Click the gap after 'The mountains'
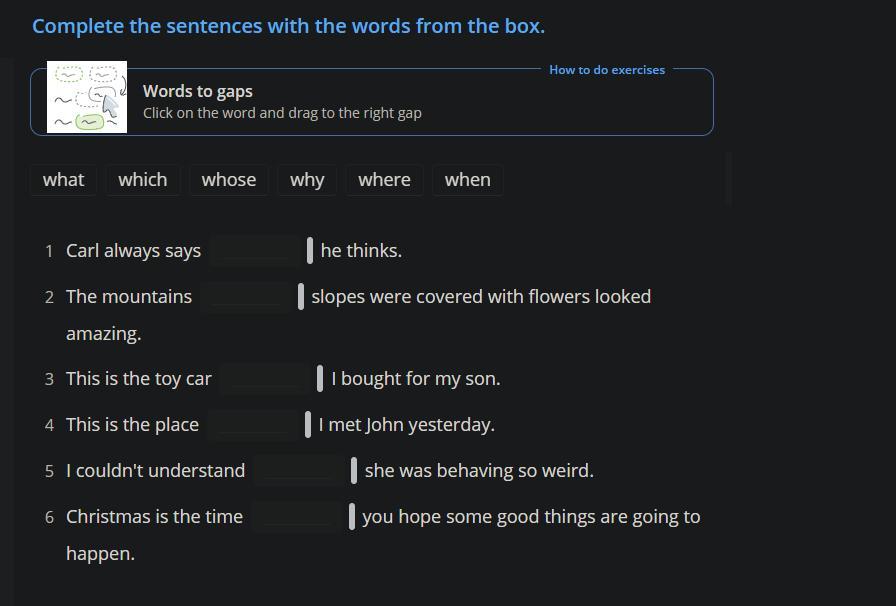Viewport: 896px width, 606px height. 246,297
